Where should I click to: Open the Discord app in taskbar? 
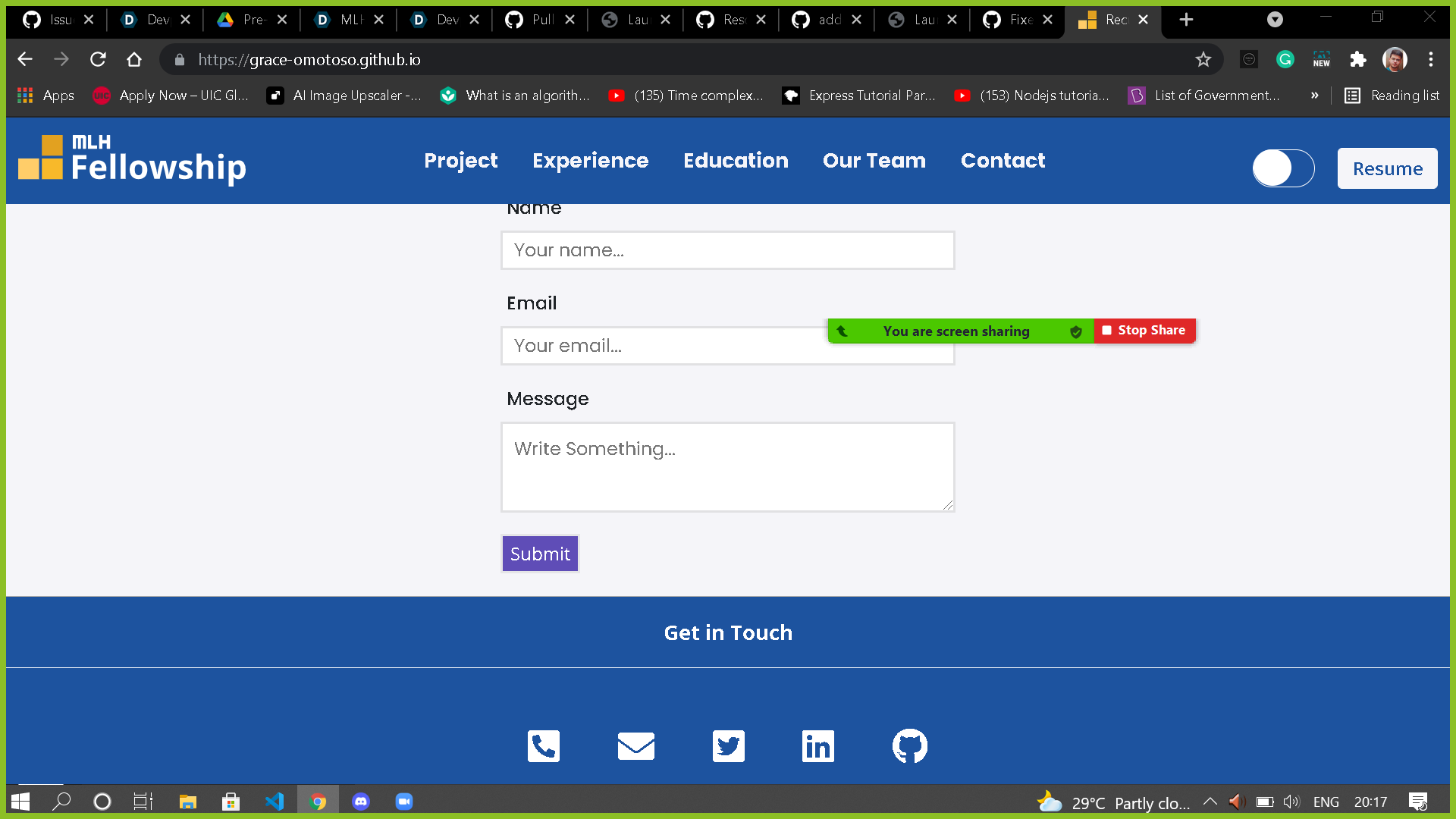(x=361, y=802)
